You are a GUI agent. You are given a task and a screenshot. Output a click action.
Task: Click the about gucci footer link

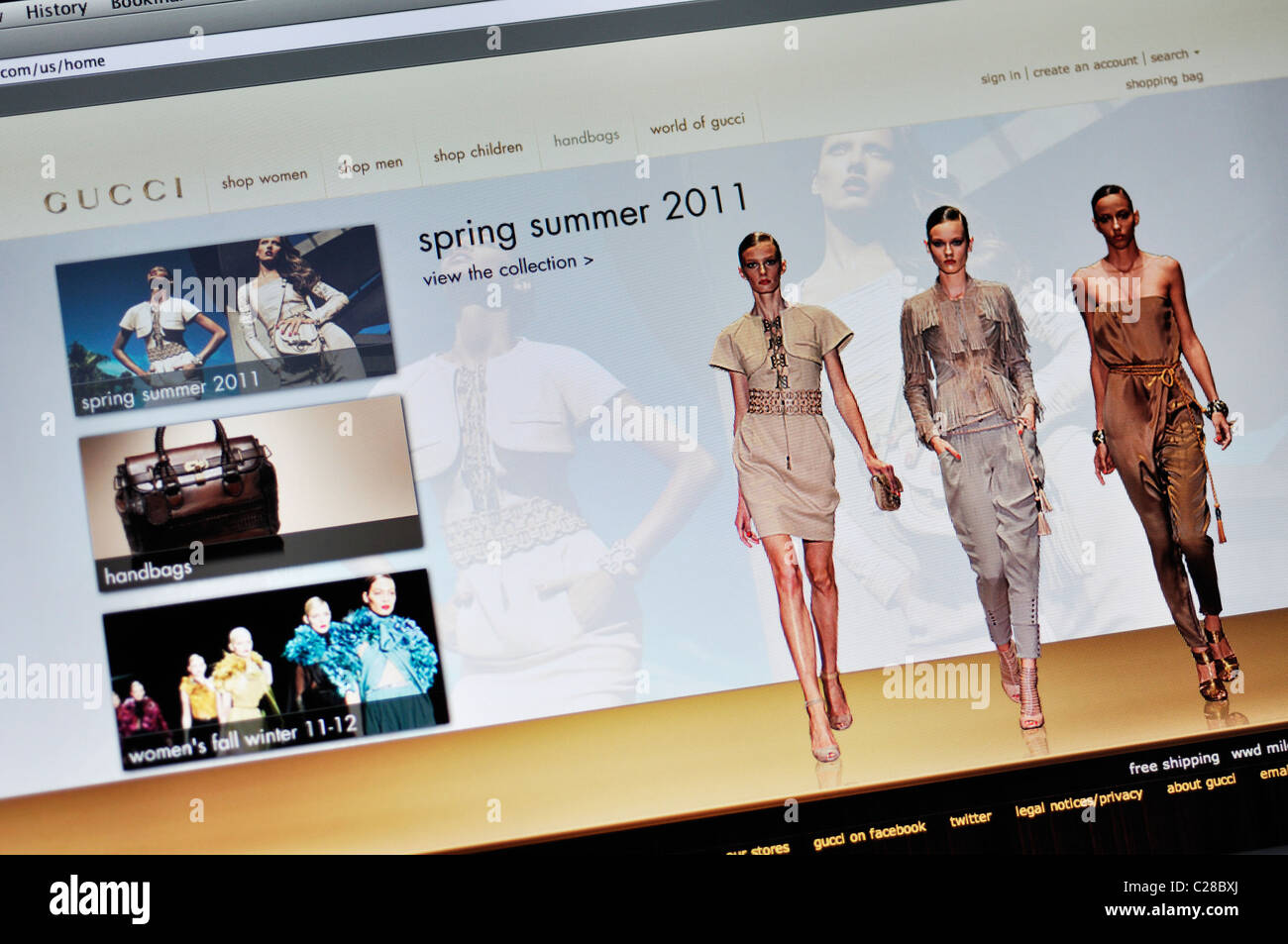1201,784
